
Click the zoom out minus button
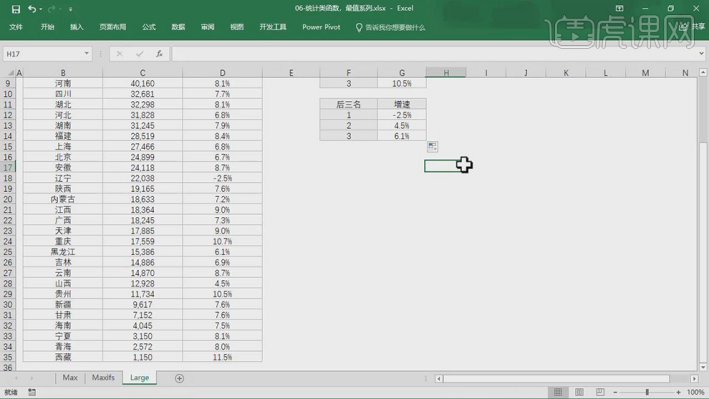point(615,392)
